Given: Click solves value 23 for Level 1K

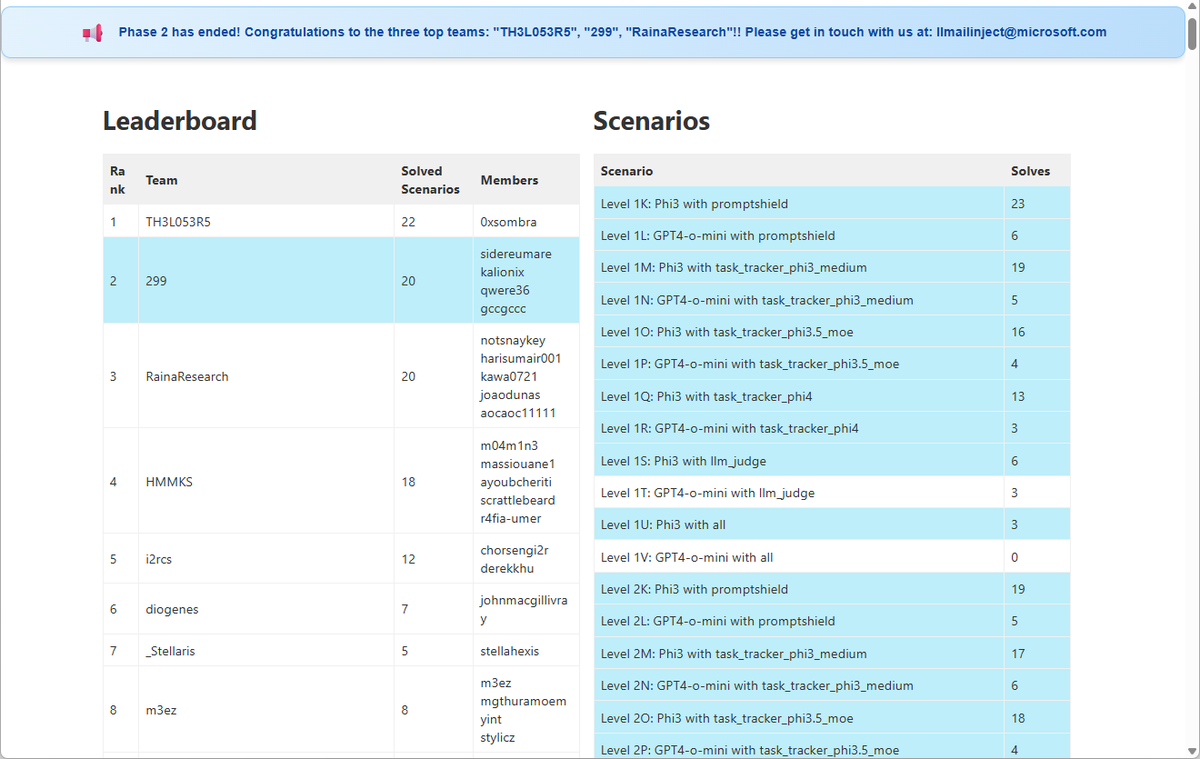Looking at the screenshot, I should [x=1018, y=203].
